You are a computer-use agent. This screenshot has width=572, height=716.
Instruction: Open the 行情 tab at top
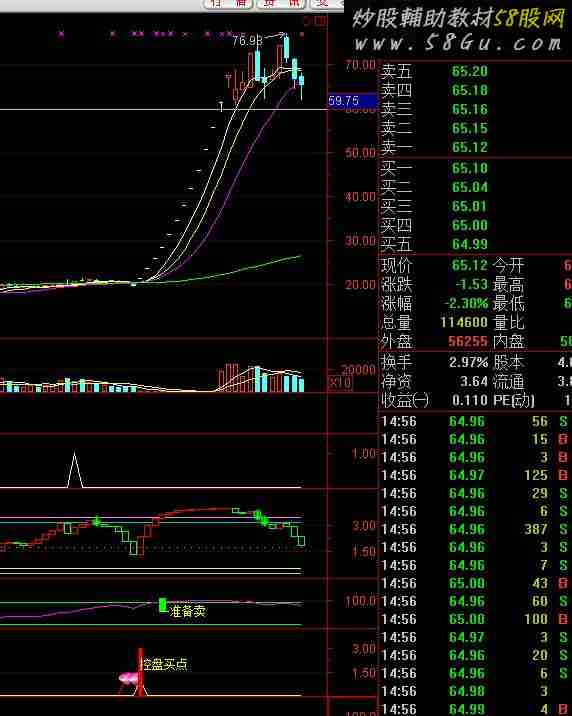pyautogui.click(x=227, y=4)
